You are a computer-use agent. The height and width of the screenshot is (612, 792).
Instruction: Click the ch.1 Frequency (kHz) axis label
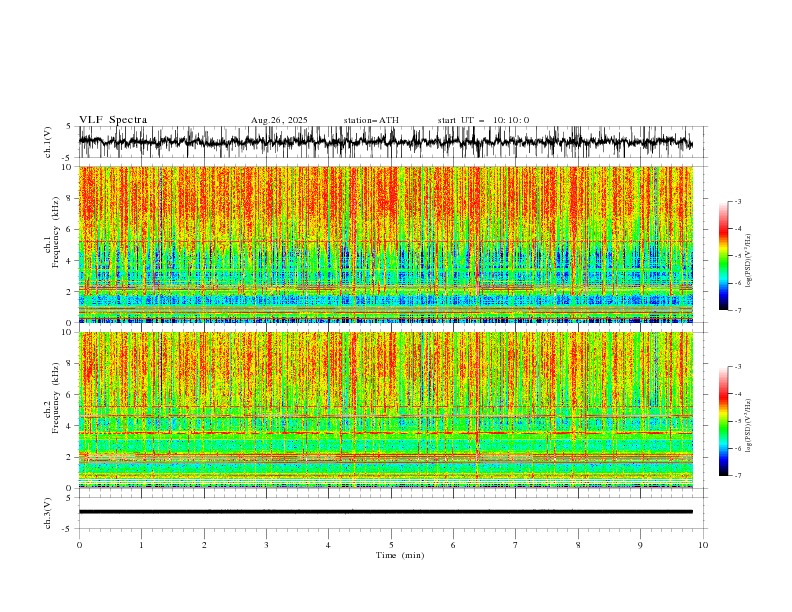55,244
